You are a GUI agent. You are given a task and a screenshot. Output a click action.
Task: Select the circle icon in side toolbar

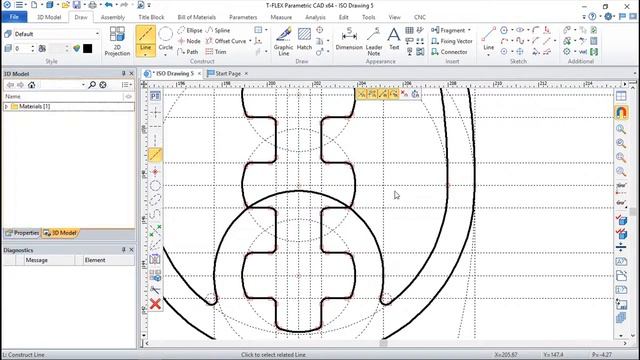pyautogui.click(x=155, y=186)
